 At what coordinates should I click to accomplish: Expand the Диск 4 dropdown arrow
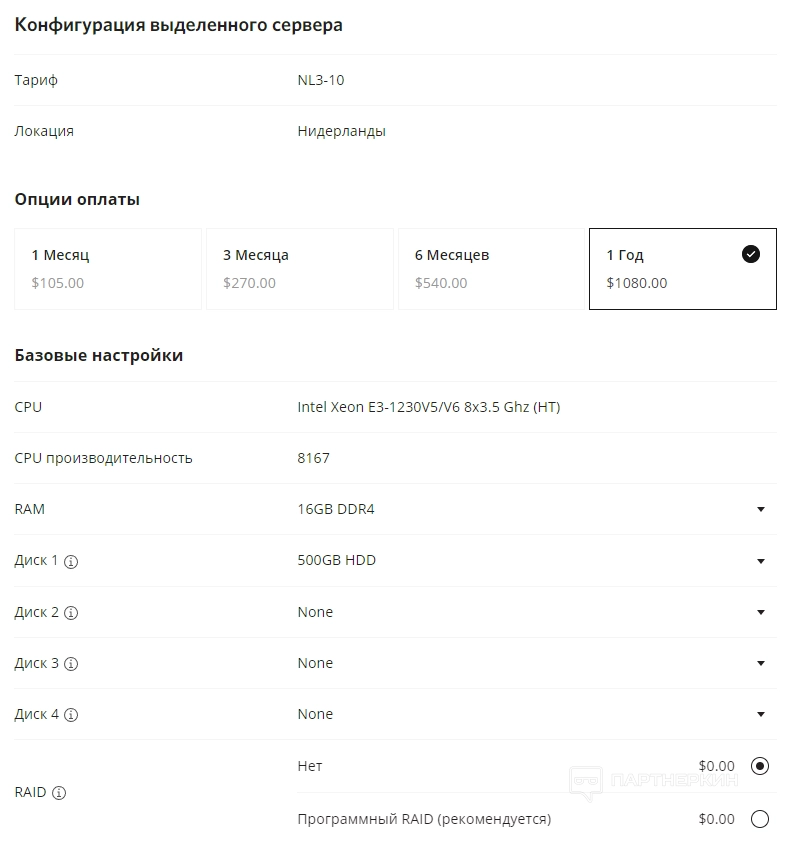[x=760, y=714]
